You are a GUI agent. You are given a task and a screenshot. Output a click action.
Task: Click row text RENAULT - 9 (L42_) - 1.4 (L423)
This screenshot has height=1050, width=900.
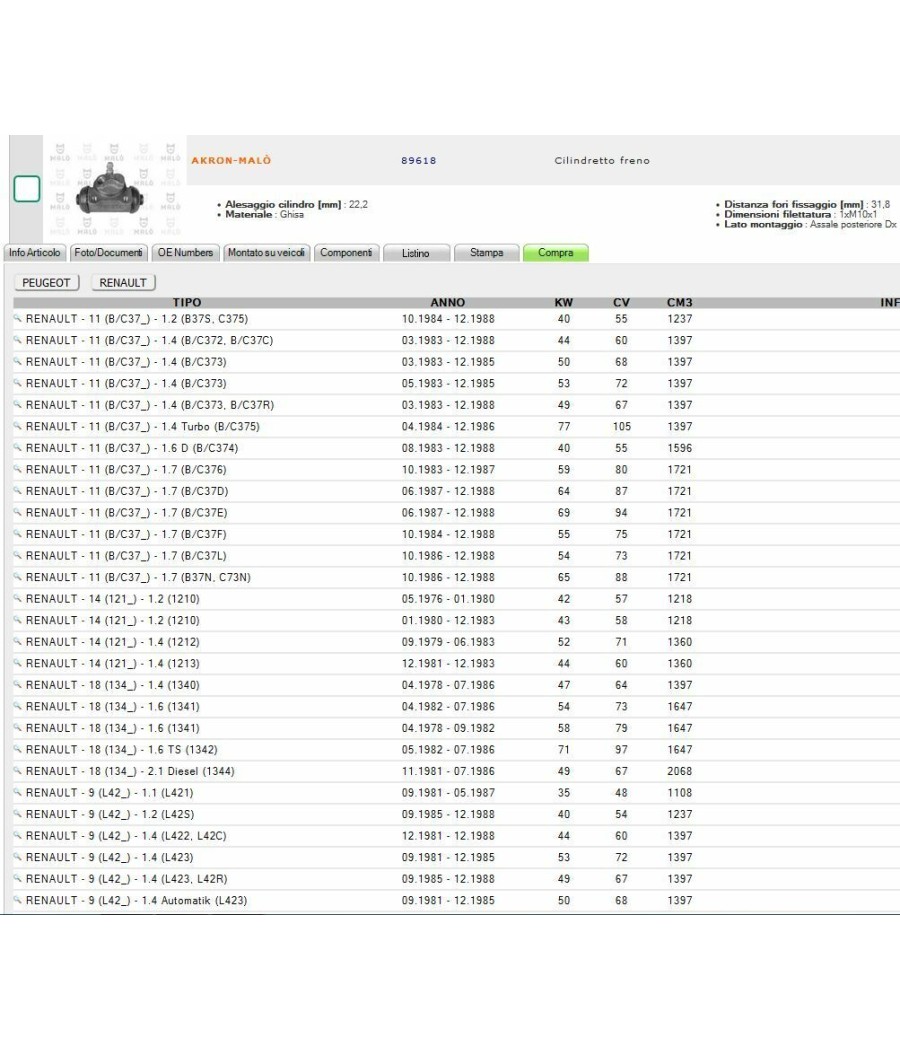pos(109,857)
